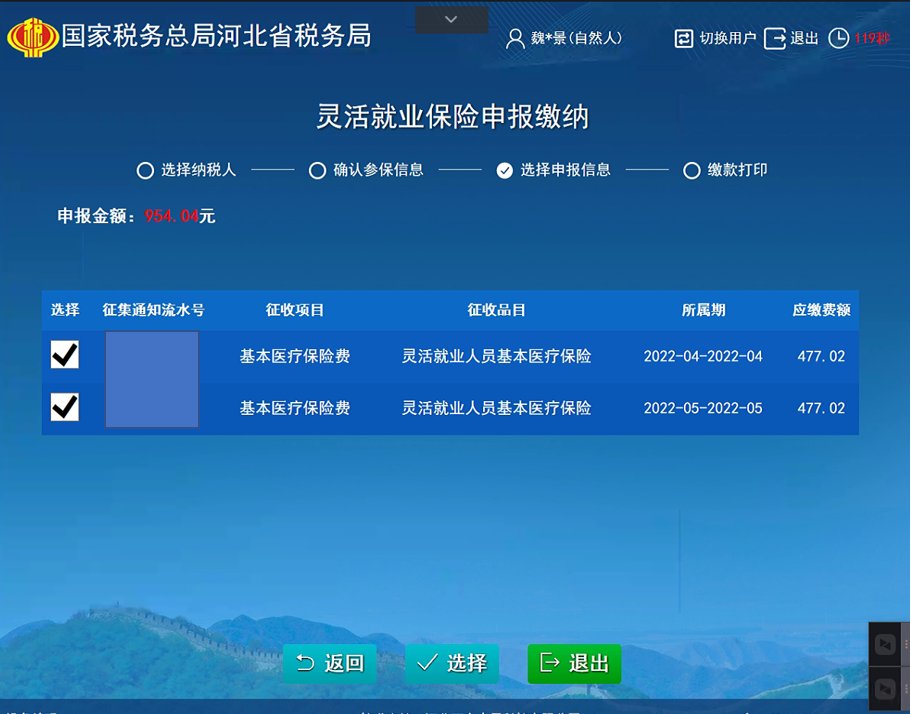Uncheck the 2022-04 period row checkbox

[x=64, y=354]
